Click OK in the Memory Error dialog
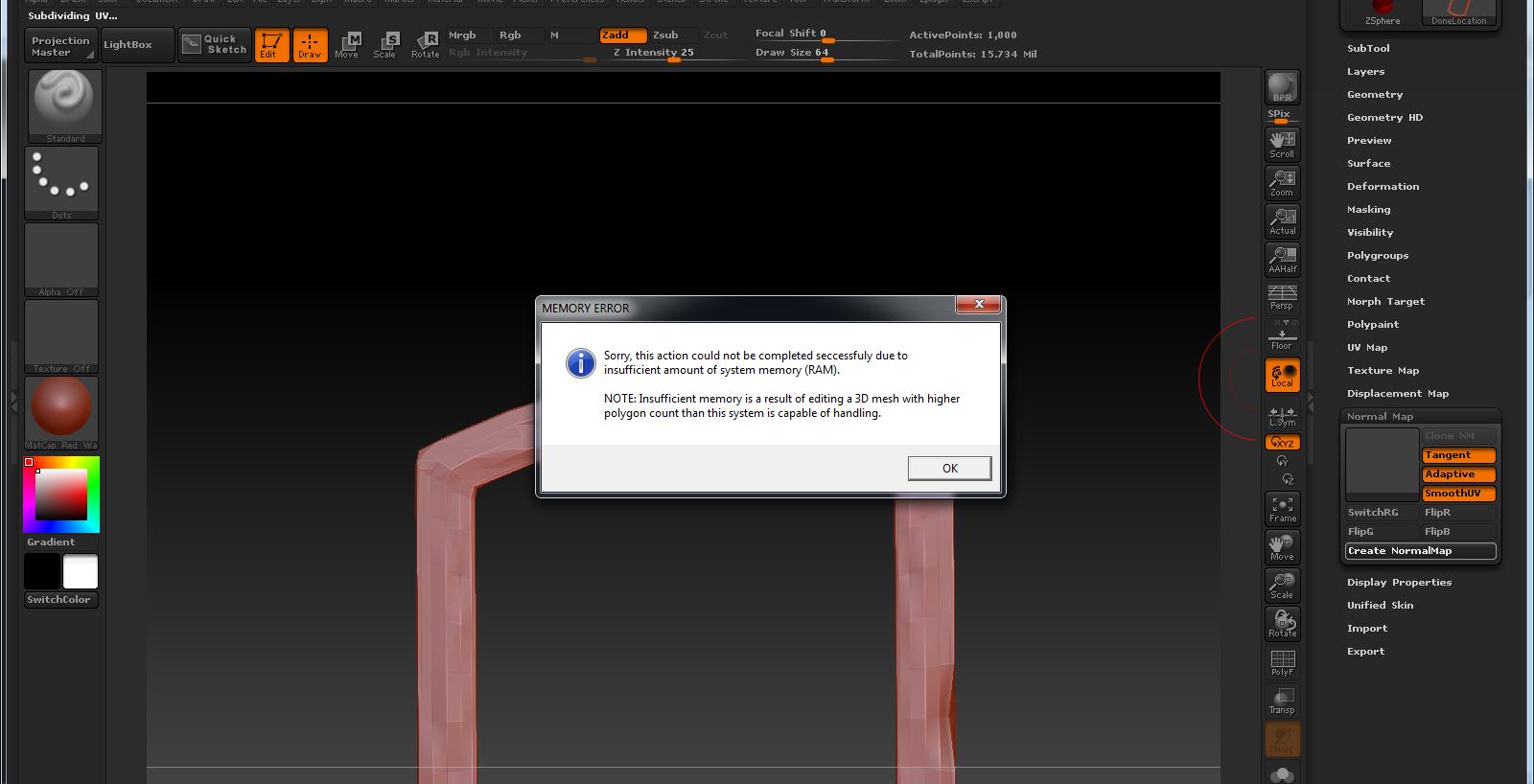Viewport: 1534px width, 784px height. pyautogui.click(x=949, y=468)
